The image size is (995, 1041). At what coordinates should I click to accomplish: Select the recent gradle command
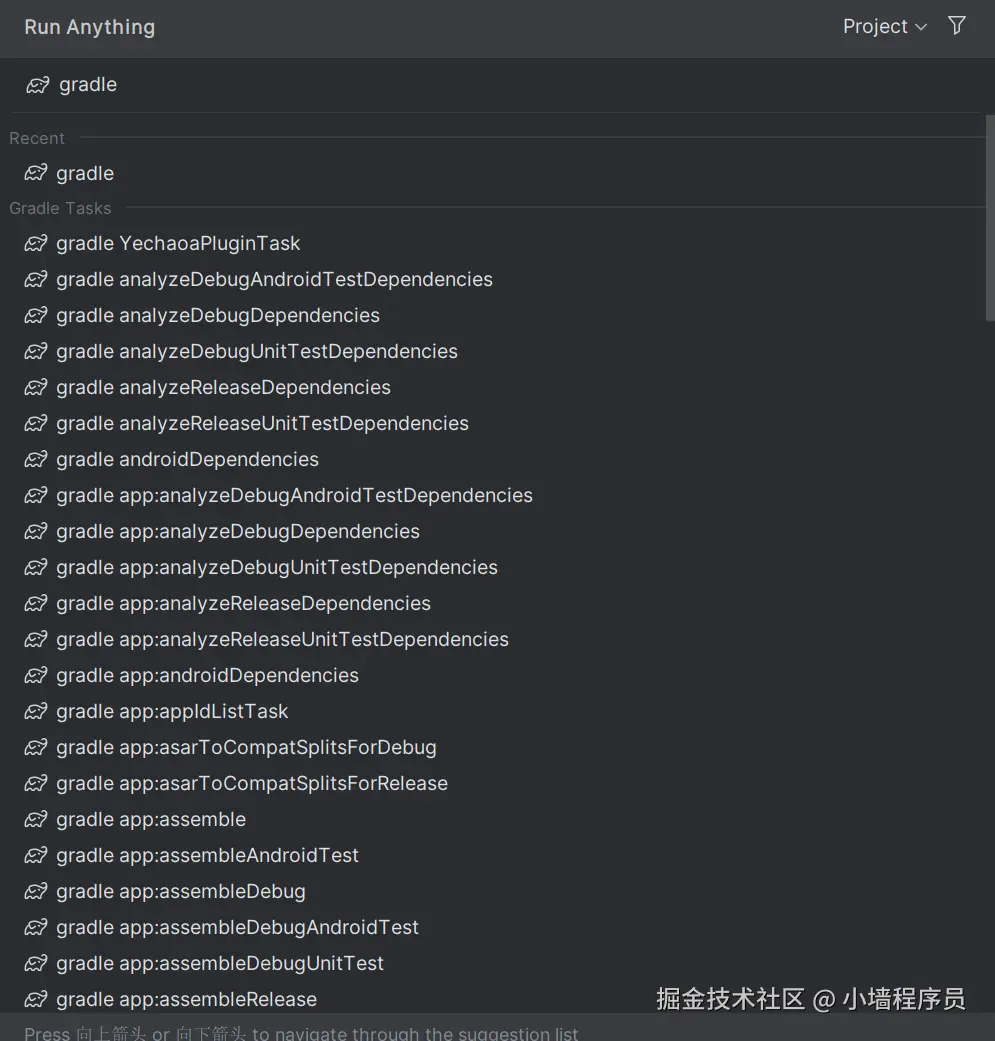(84, 173)
